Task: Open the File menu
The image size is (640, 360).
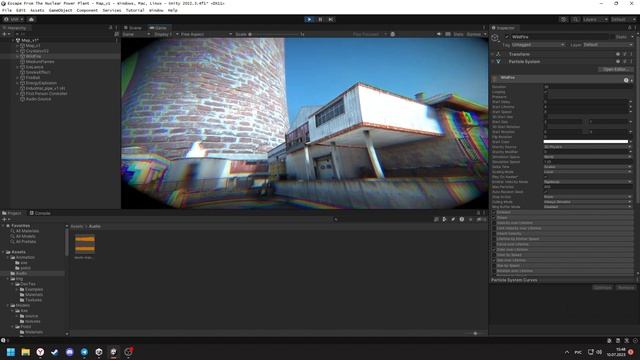Action: coord(7,10)
